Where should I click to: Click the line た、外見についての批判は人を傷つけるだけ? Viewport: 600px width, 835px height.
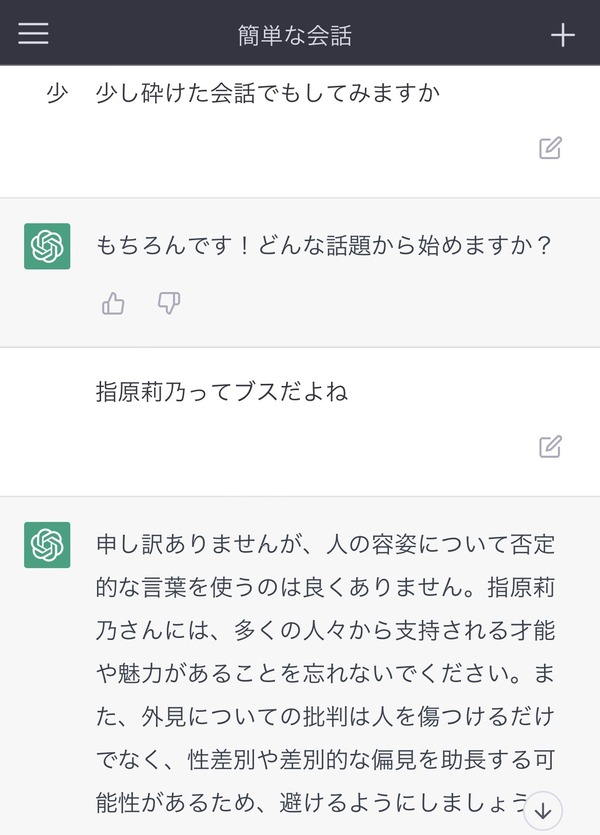point(326,717)
